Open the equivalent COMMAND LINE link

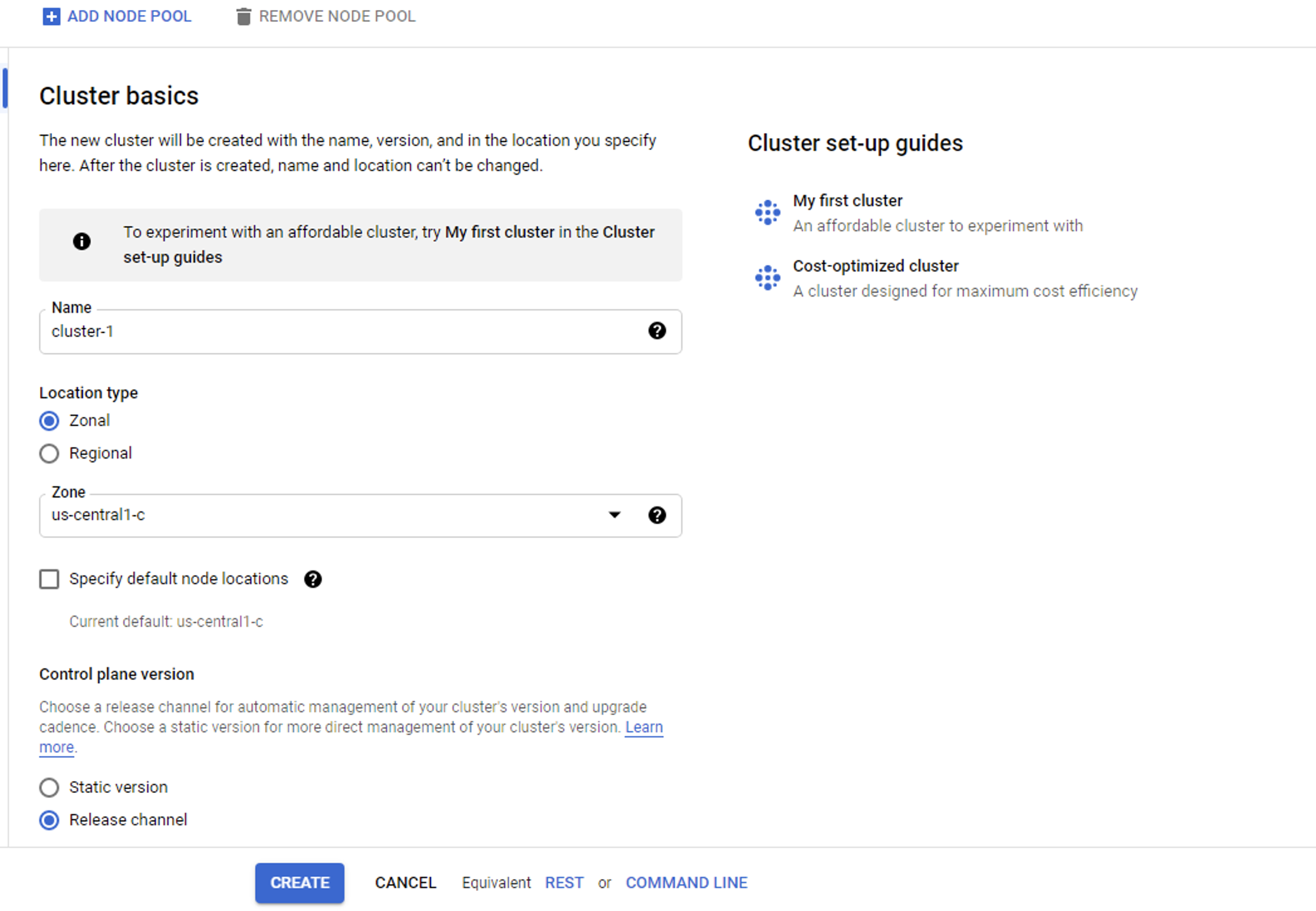(687, 883)
